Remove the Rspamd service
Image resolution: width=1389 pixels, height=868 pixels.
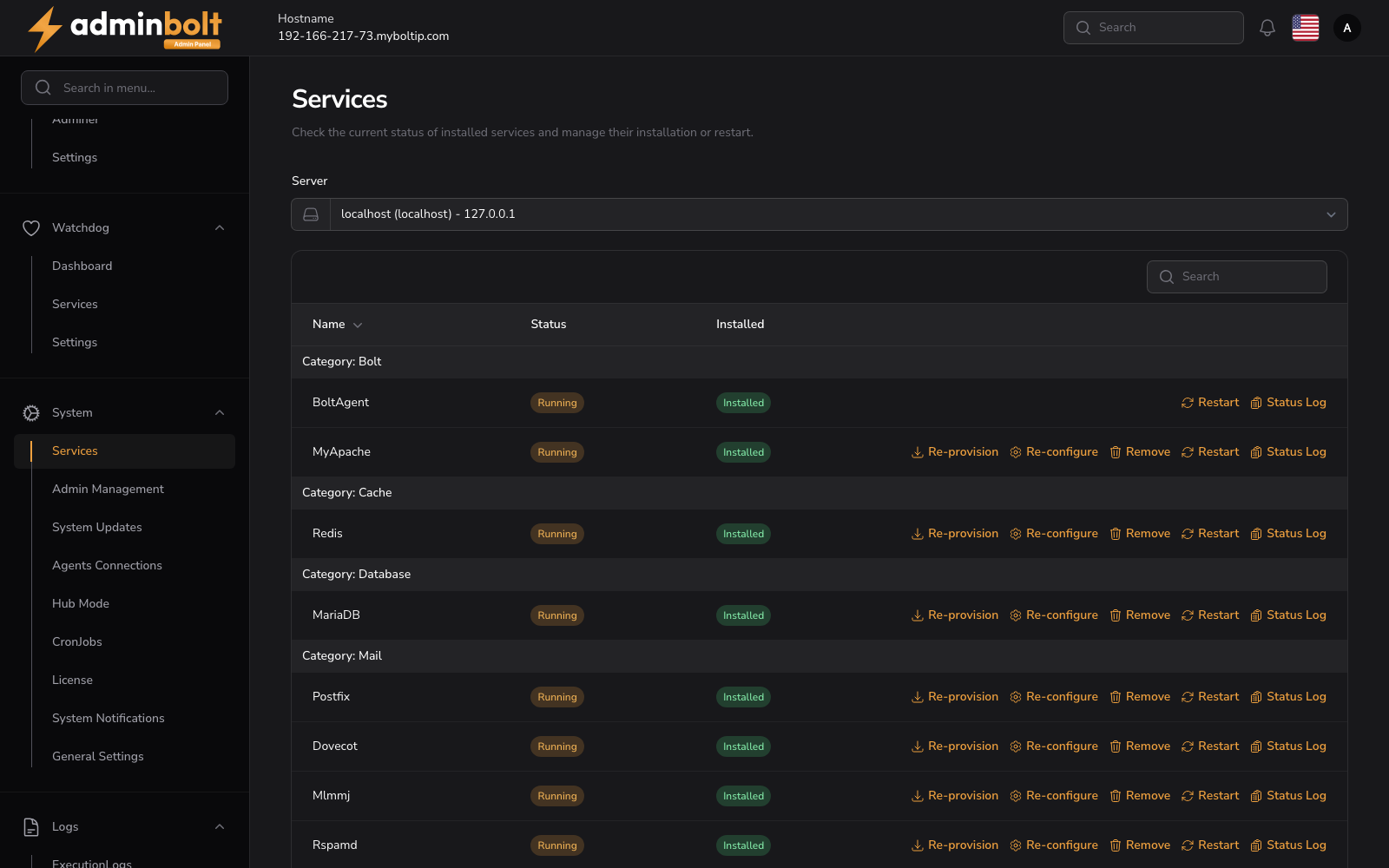point(1140,845)
